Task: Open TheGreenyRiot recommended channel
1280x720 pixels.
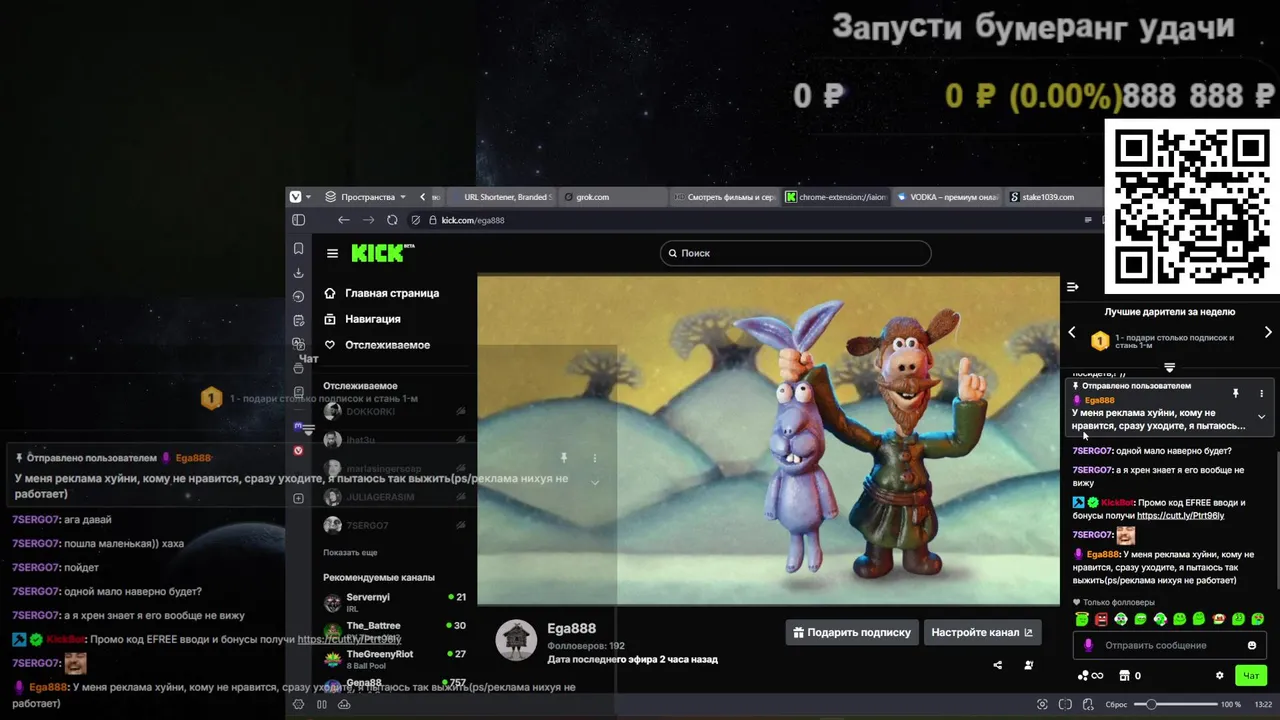Action: tap(395, 659)
